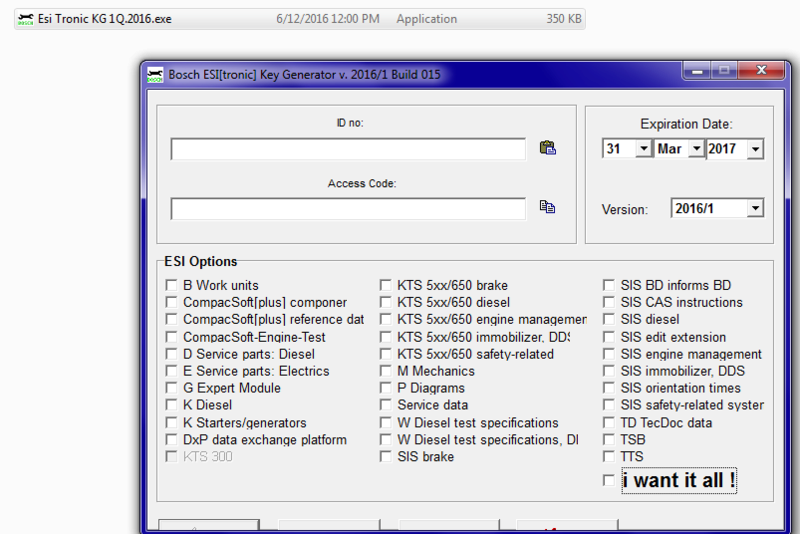Viewport: 800px width, 534px height.
Task: Toggle CompacSoft-Engine-Test checkbox
Action: point(171,337)
